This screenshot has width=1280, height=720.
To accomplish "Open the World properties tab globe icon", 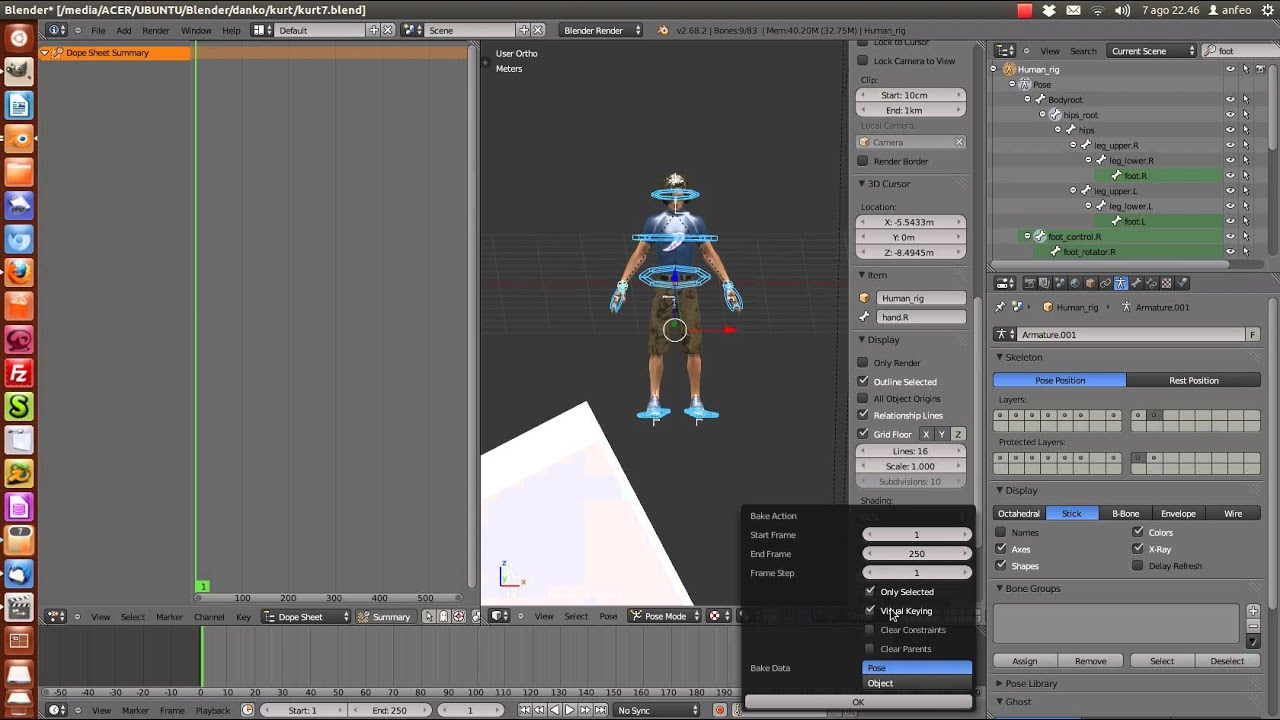I will tap(1075, 283).
